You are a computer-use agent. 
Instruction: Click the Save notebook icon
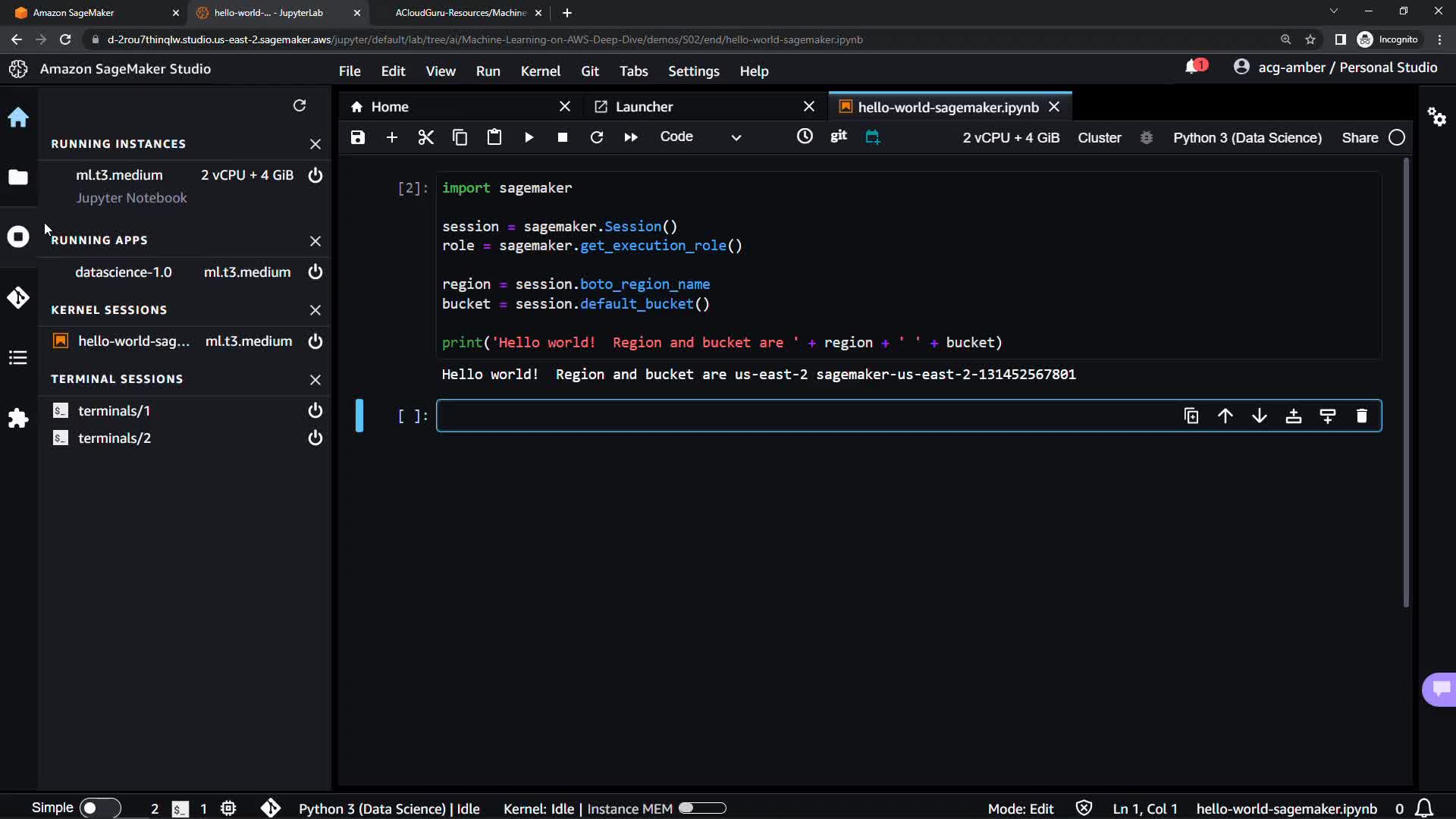point(358,137)
